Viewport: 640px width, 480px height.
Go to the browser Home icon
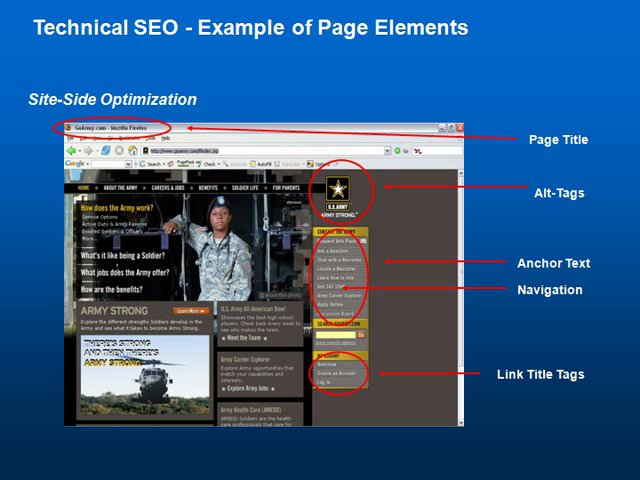tap(133, 151)
